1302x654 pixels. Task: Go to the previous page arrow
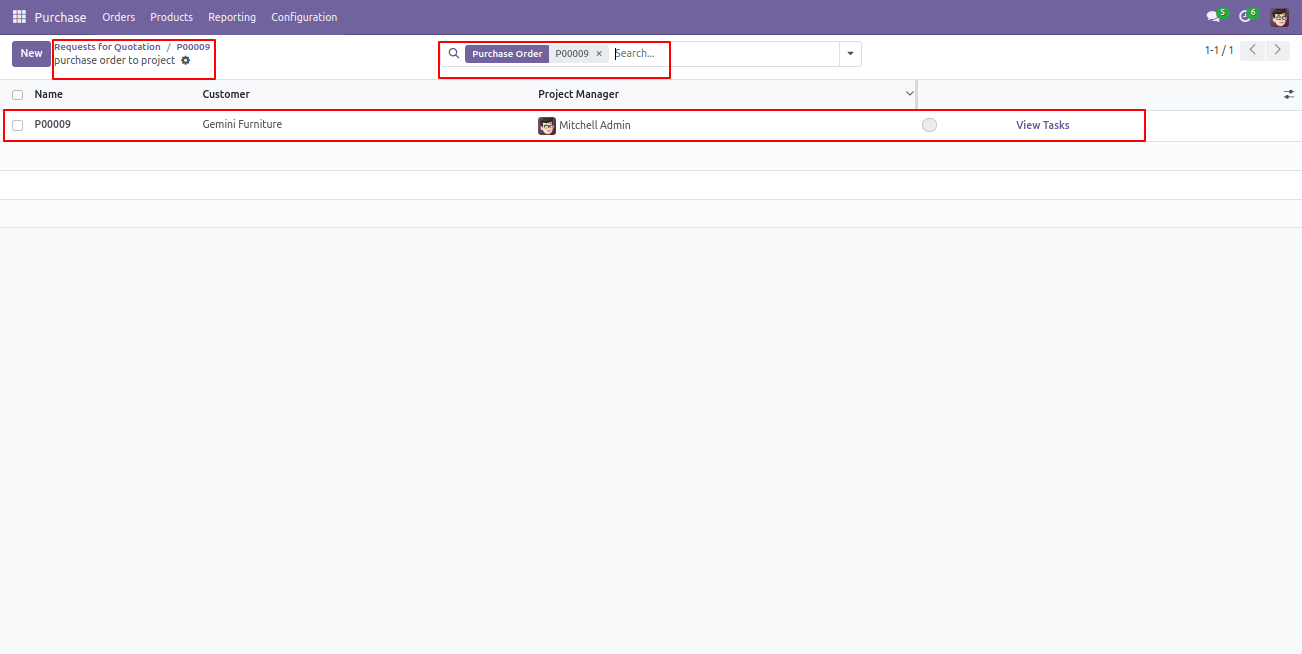point(1252,50)
